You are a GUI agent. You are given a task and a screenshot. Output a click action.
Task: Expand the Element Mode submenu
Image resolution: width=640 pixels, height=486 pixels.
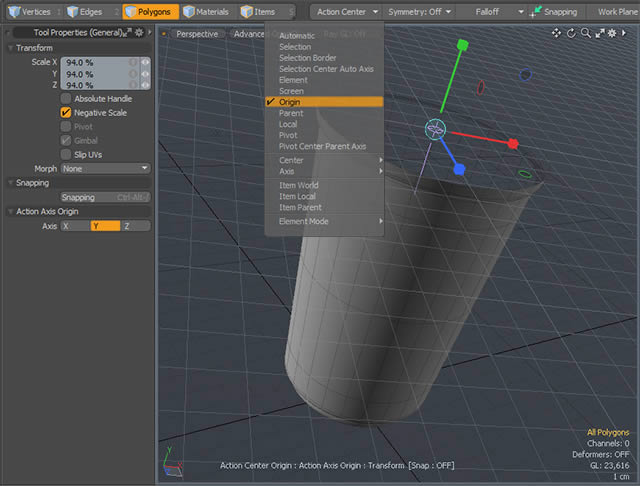click(324, 221)
